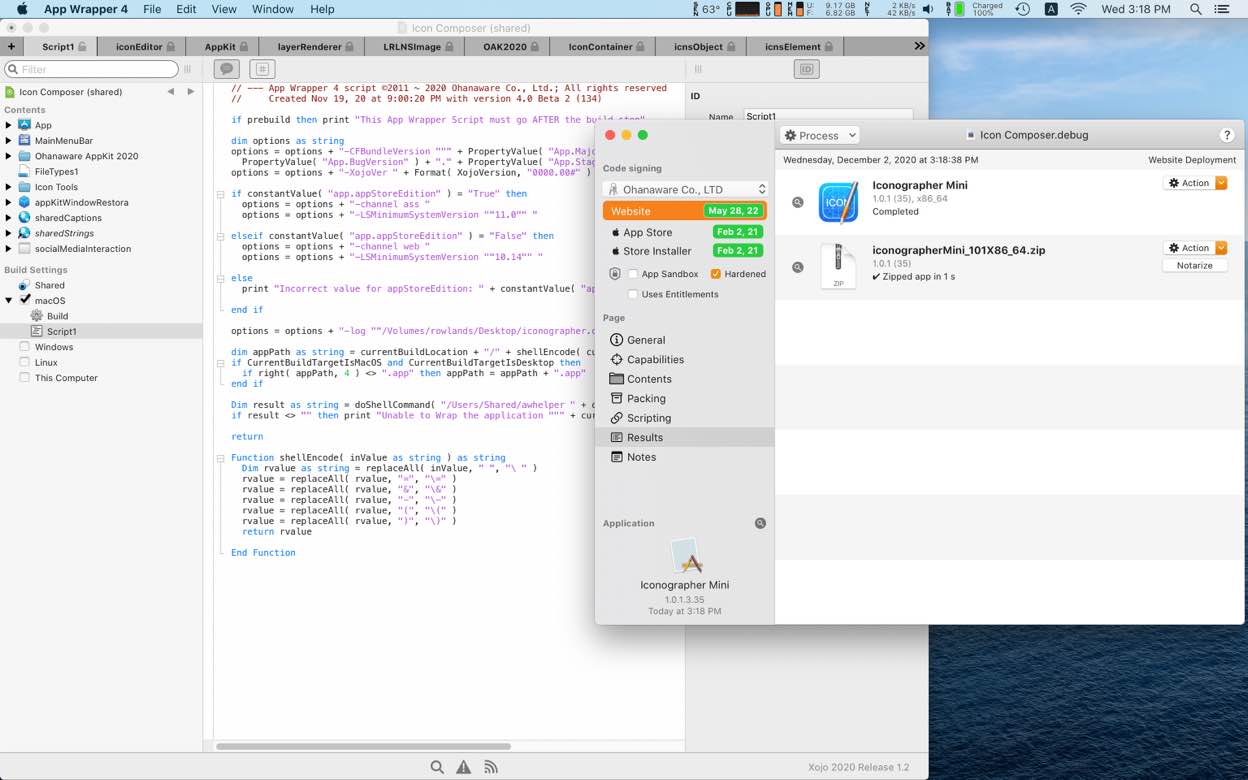Enable the Linux build target checkbox
The width and height of the screenshot is (1248, 780).
point(25,362)
